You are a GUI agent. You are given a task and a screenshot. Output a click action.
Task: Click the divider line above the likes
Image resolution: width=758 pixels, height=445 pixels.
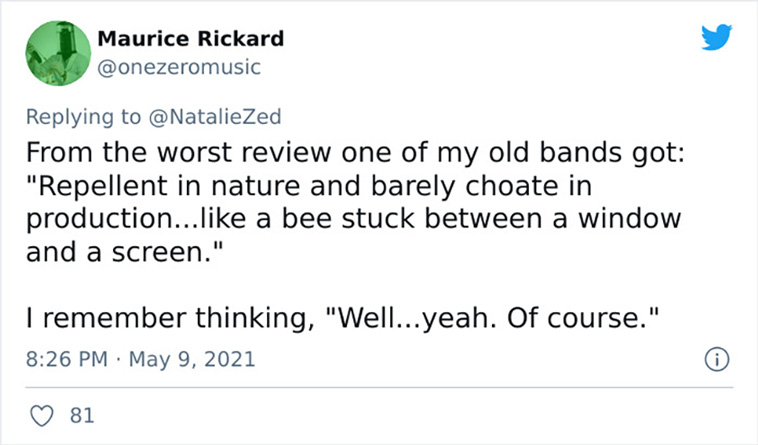coord(379,388)
